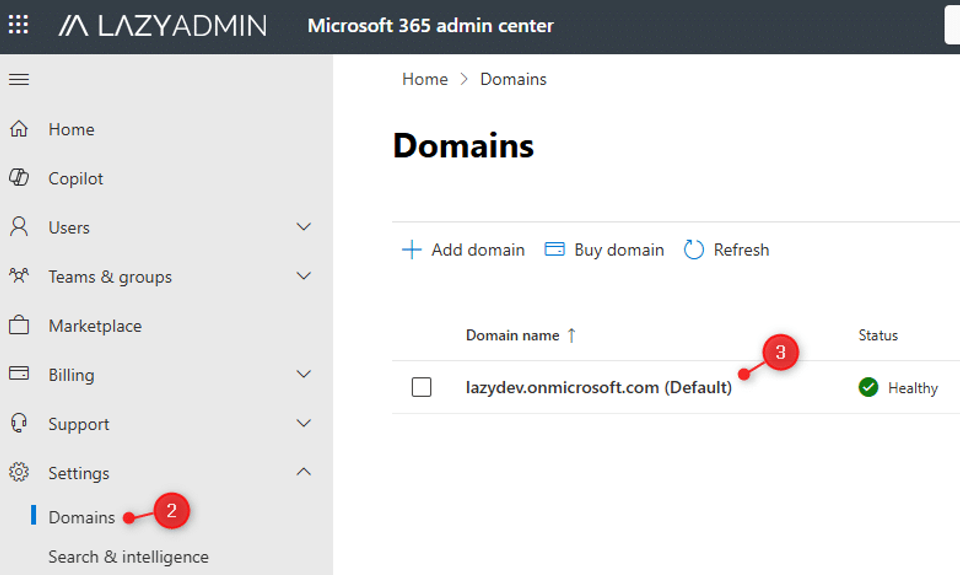Sort by Domain name column header
Image resolution: width=960 pixels, height=575 pixels.
pos(512,336)
